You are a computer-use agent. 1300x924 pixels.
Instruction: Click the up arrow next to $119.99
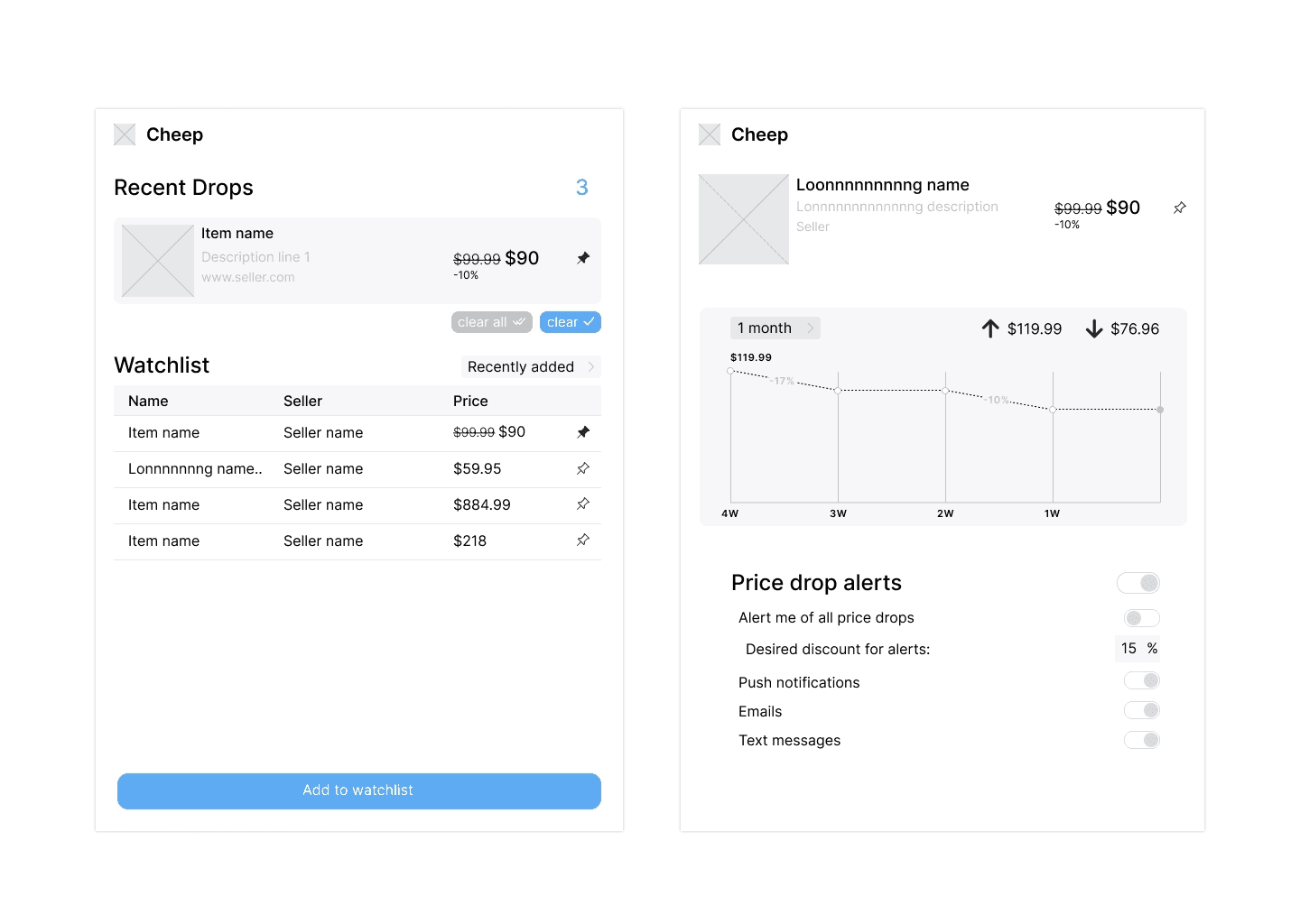(x=990, y=328)
